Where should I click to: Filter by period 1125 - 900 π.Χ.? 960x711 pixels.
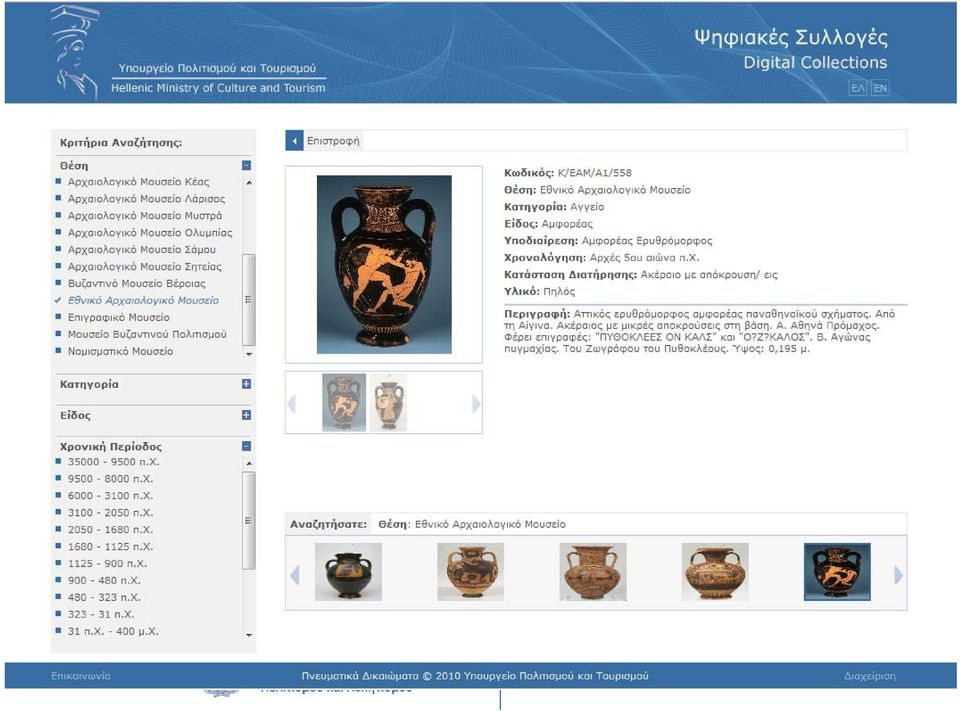[107, 563]
